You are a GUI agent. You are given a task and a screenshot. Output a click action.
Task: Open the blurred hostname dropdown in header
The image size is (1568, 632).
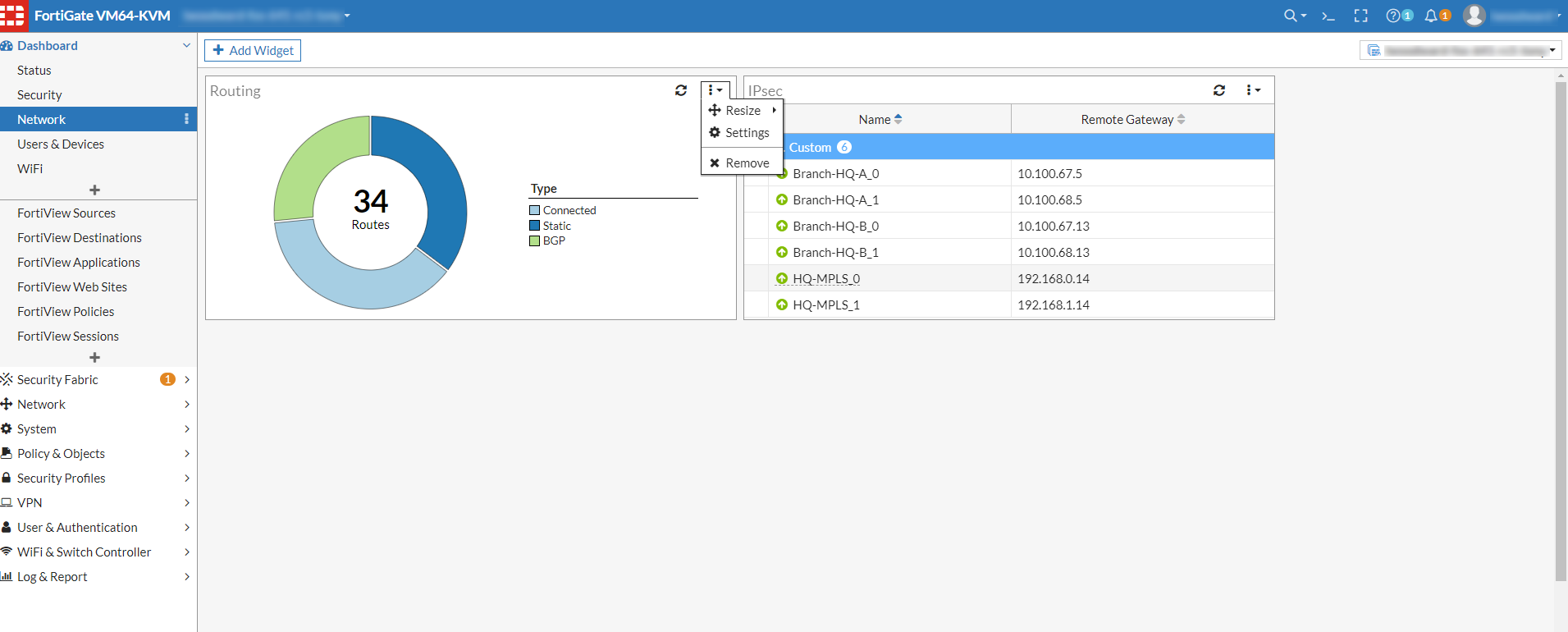[x=267, y=16]
